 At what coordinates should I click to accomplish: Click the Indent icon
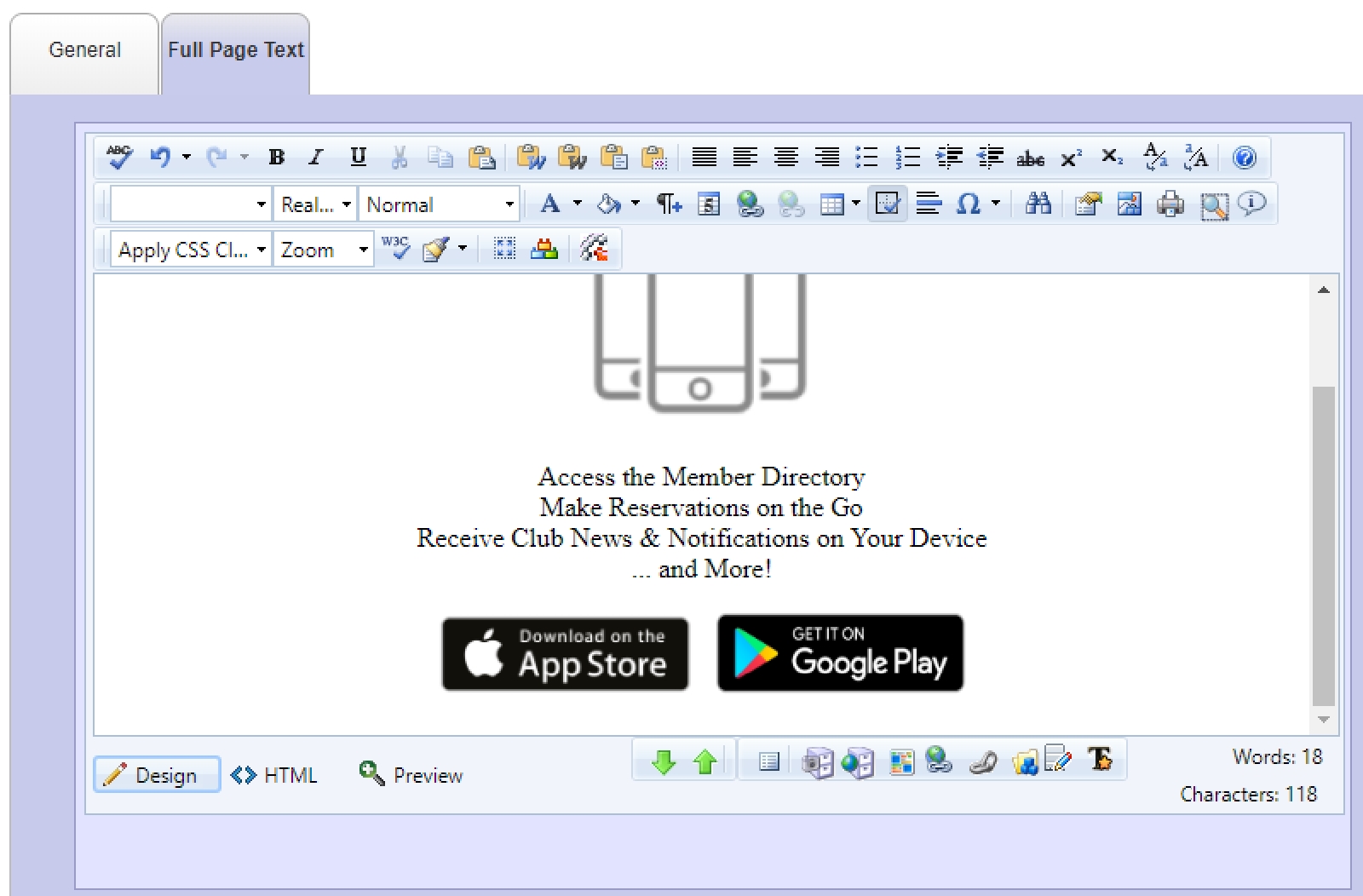[x=948, y=157]
